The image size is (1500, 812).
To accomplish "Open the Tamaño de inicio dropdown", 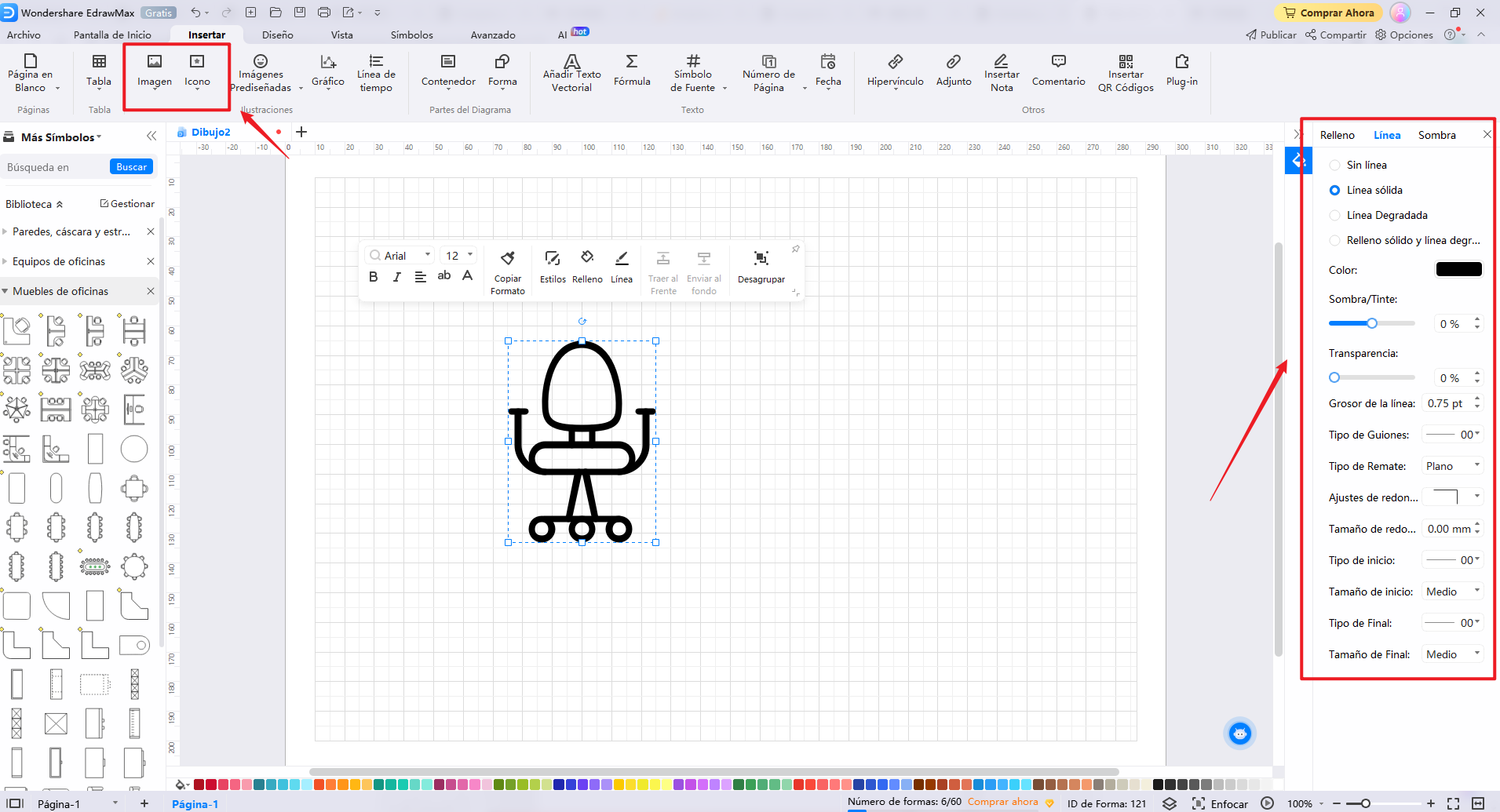I will pyautogui.click(x=1452, y=592).
